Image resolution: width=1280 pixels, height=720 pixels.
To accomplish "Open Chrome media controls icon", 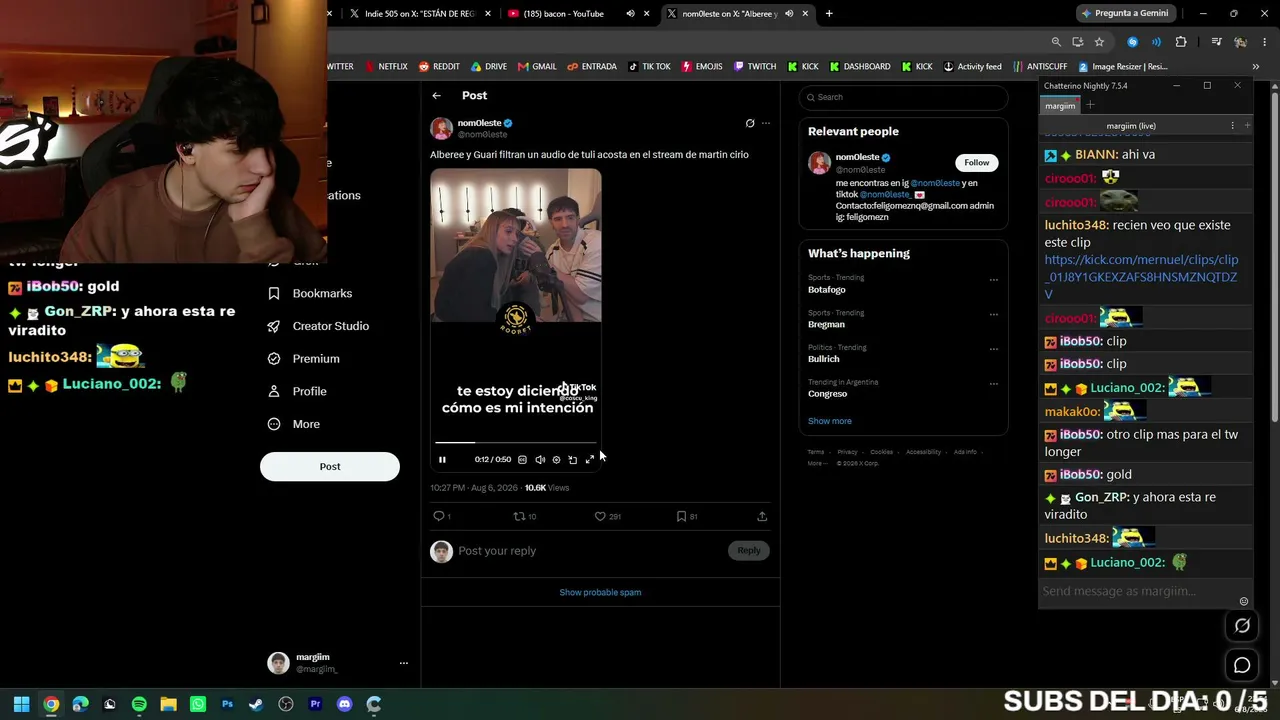I will click(x=1216, y=42).
